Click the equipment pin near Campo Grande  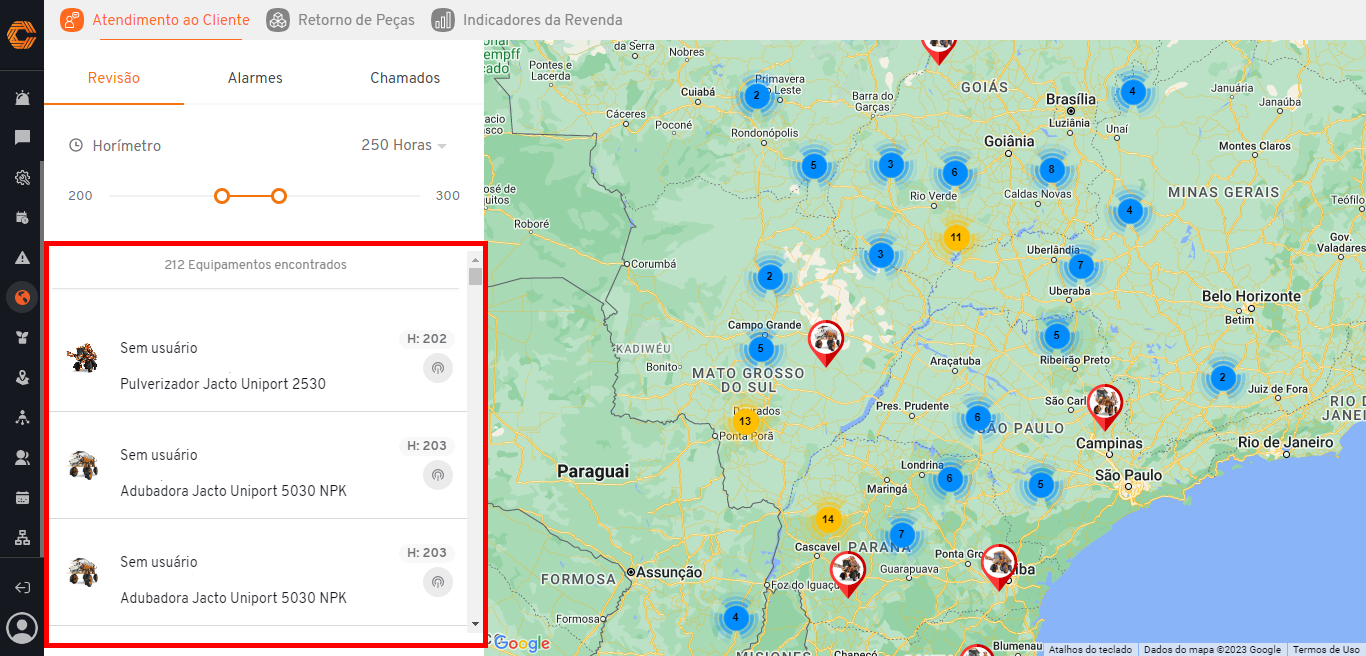point(825,343)
